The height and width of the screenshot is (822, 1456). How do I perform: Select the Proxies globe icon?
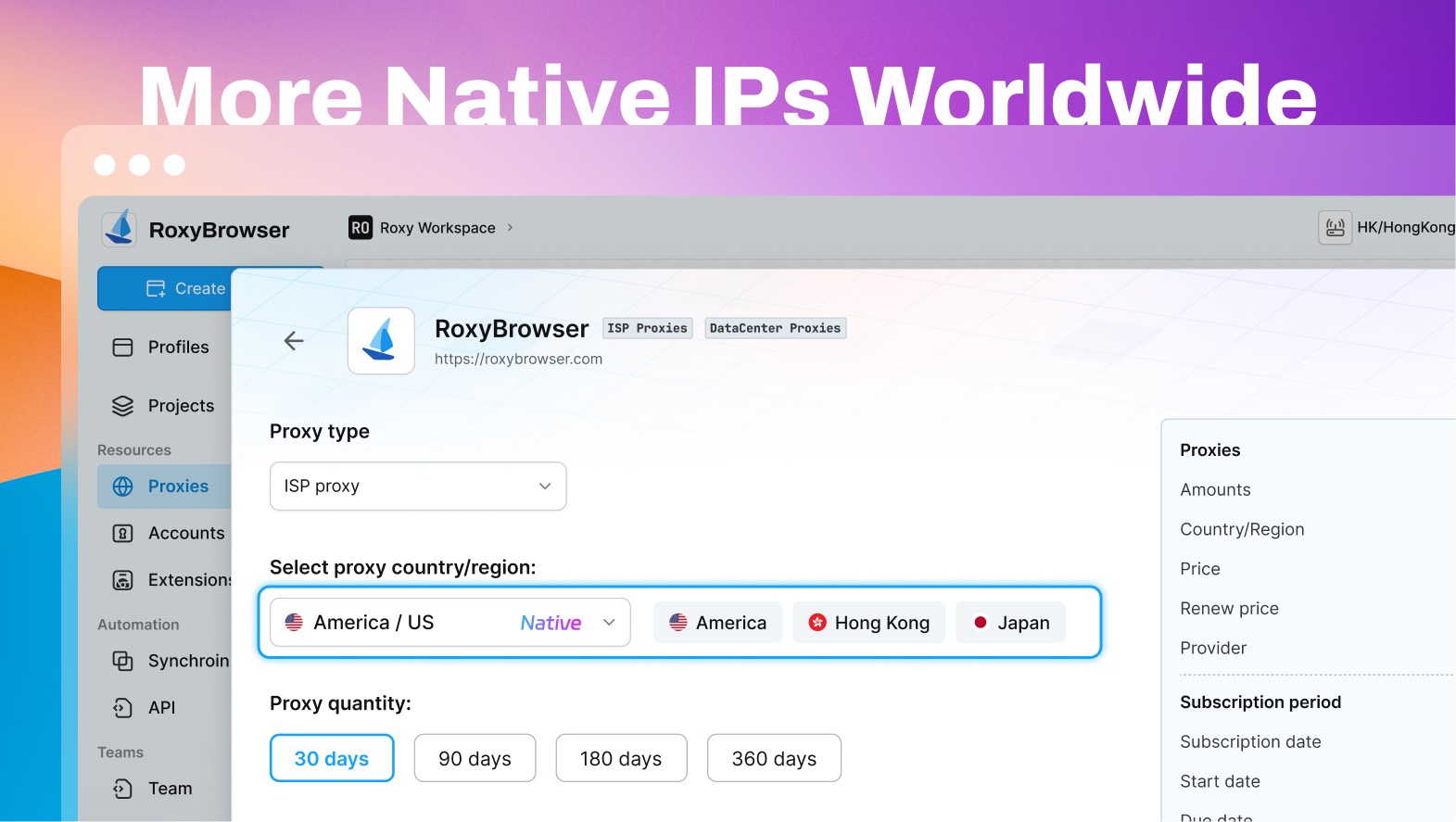pos(122,487)
